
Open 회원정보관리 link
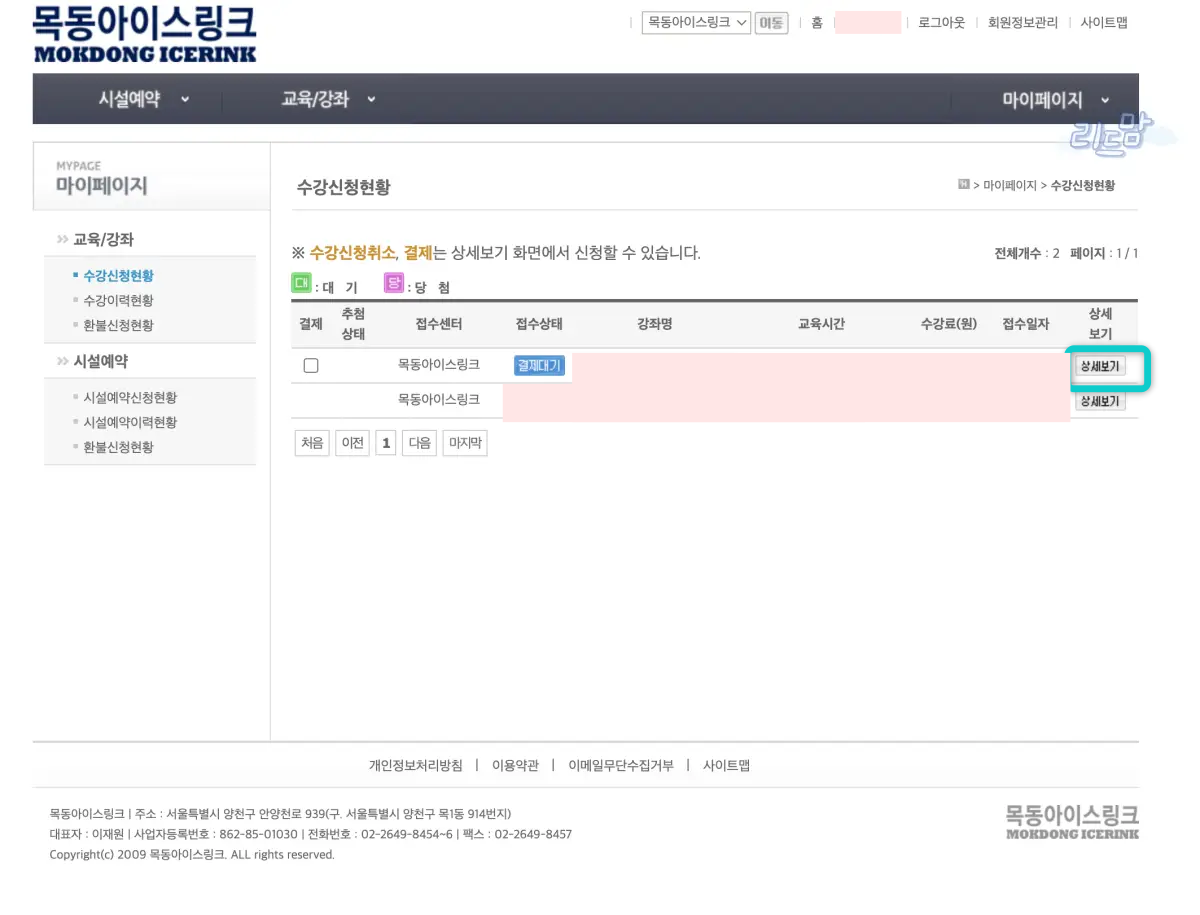click(1022, 23)
